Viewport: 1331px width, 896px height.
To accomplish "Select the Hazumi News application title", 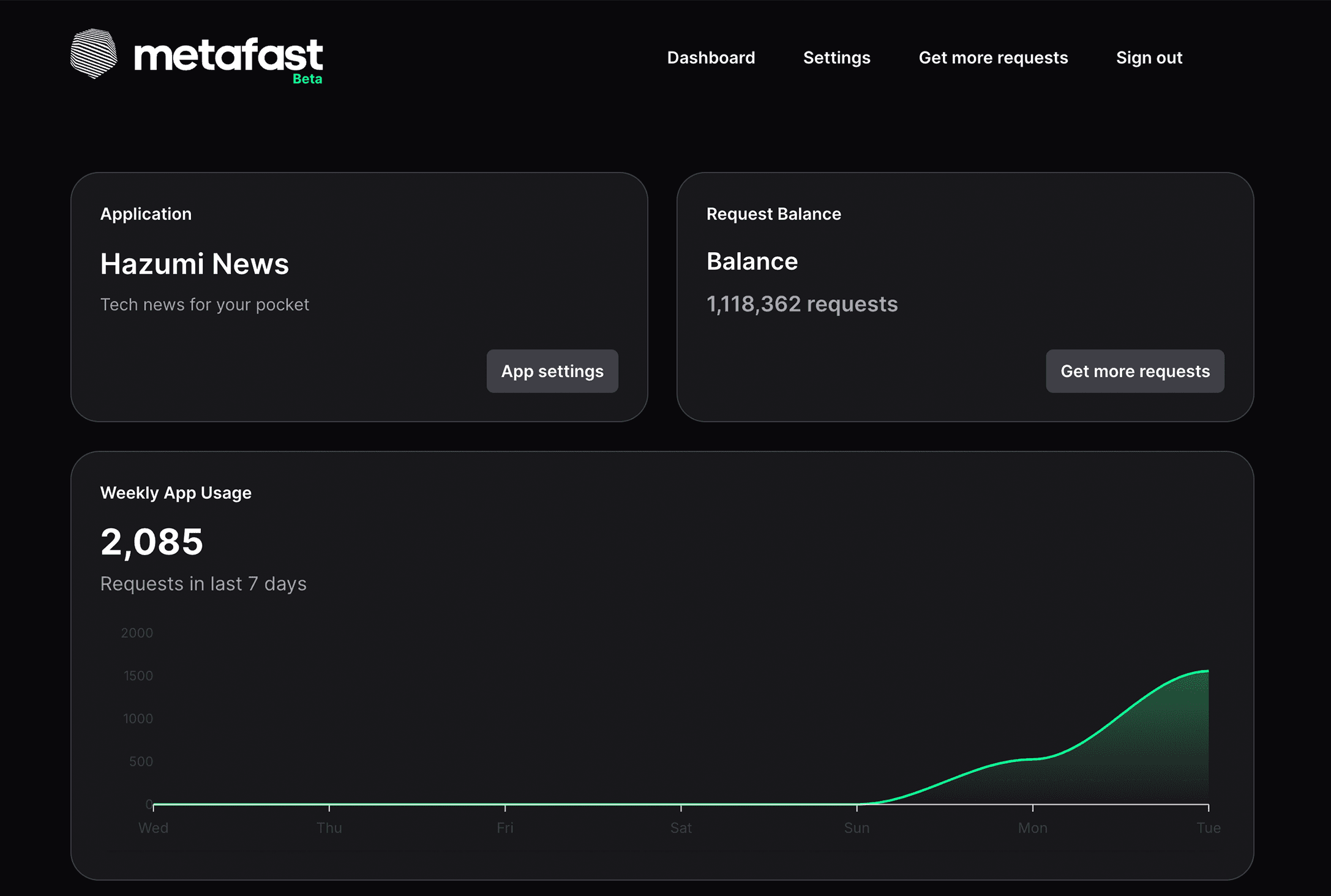I will (x=194, y=264).
